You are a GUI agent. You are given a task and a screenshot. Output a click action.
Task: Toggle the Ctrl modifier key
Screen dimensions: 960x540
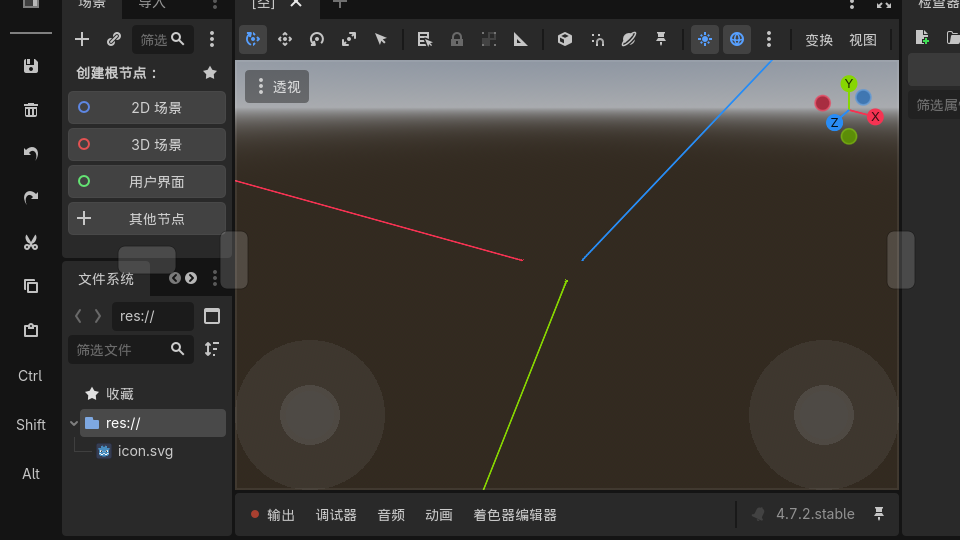tap(30, 376)
